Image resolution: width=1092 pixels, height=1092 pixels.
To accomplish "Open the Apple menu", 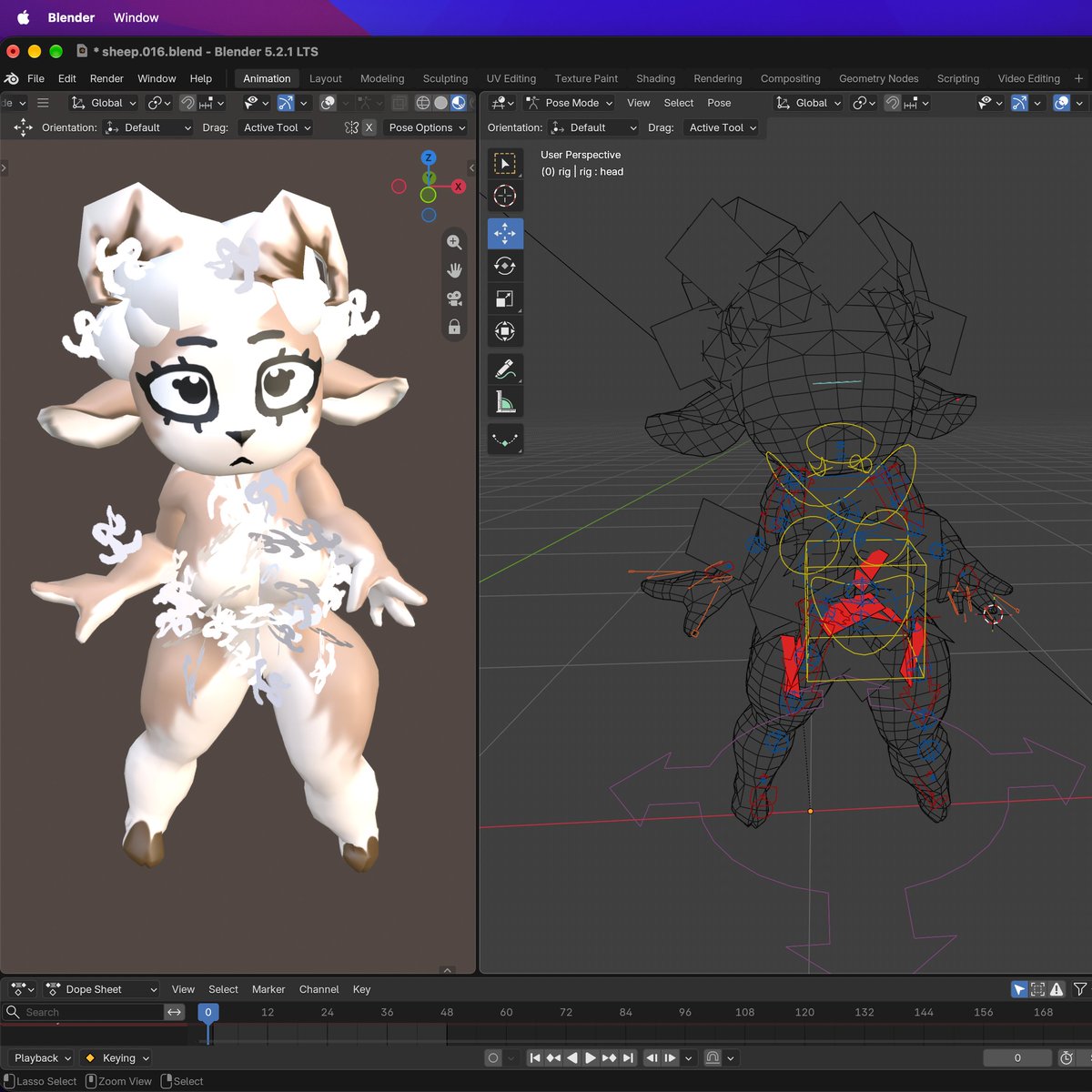I will click(x=24, y=17).
